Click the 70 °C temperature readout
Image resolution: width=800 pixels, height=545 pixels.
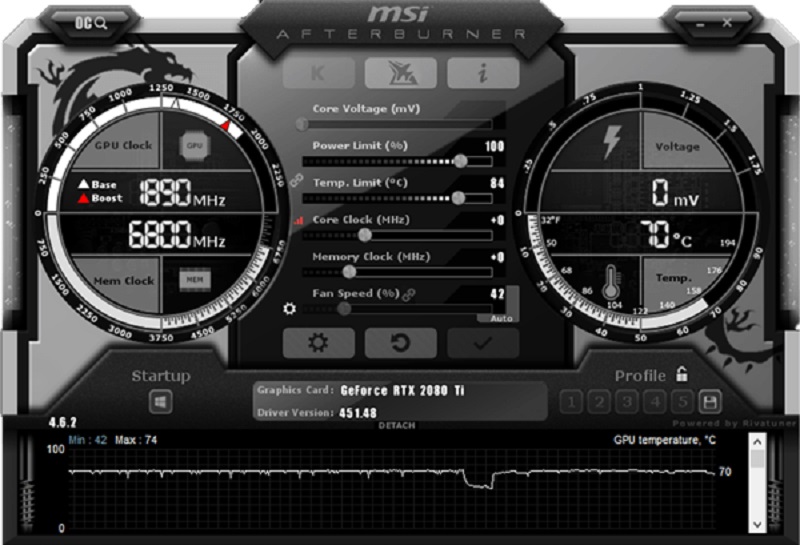coord(666,235)
